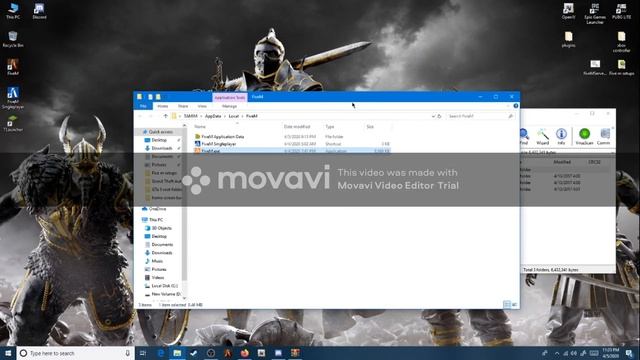Open Microsoft Edge from the taskbar

(x=160, y=353)
